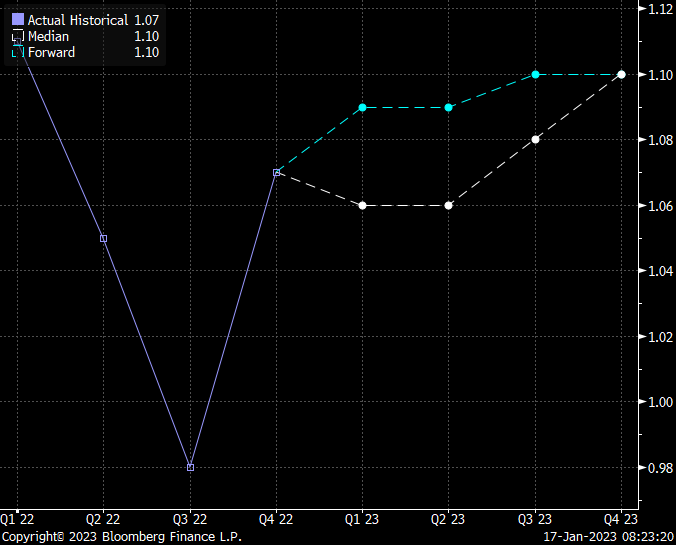Image resolution: width=676 pixels, height=545 pixels.
Task: Click the Median legend marker box
Action: 18,37
